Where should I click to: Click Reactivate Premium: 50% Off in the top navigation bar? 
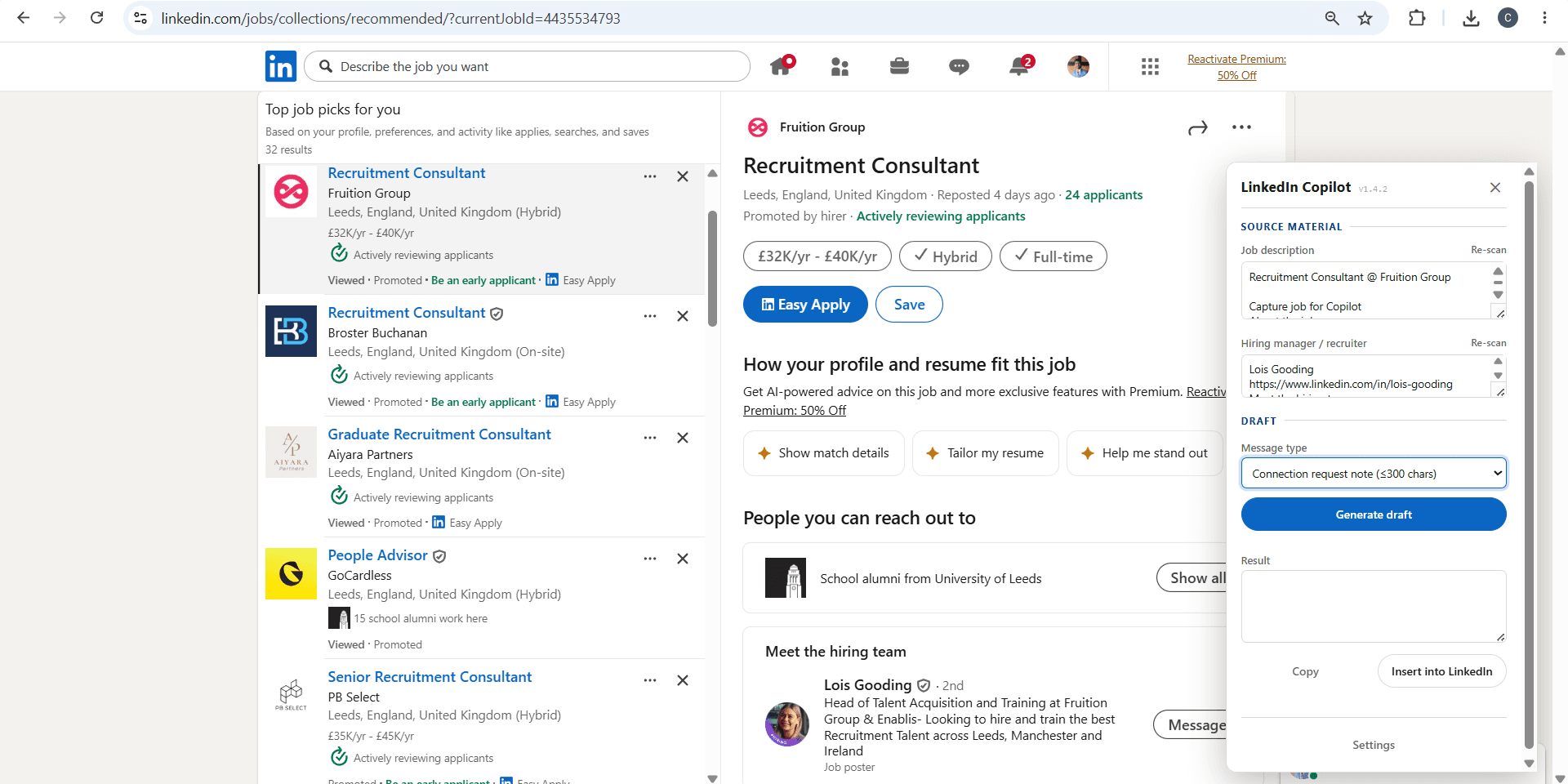[1236, 67]
